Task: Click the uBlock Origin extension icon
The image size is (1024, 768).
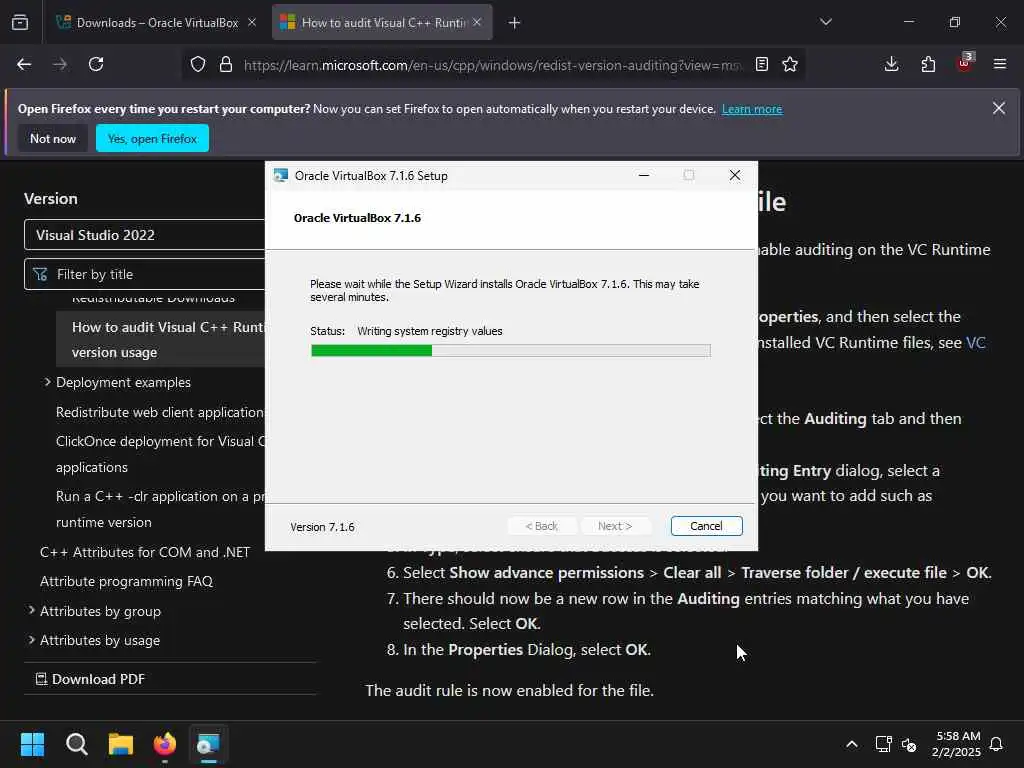Action: pyautogui.click(x=965, y=63)
